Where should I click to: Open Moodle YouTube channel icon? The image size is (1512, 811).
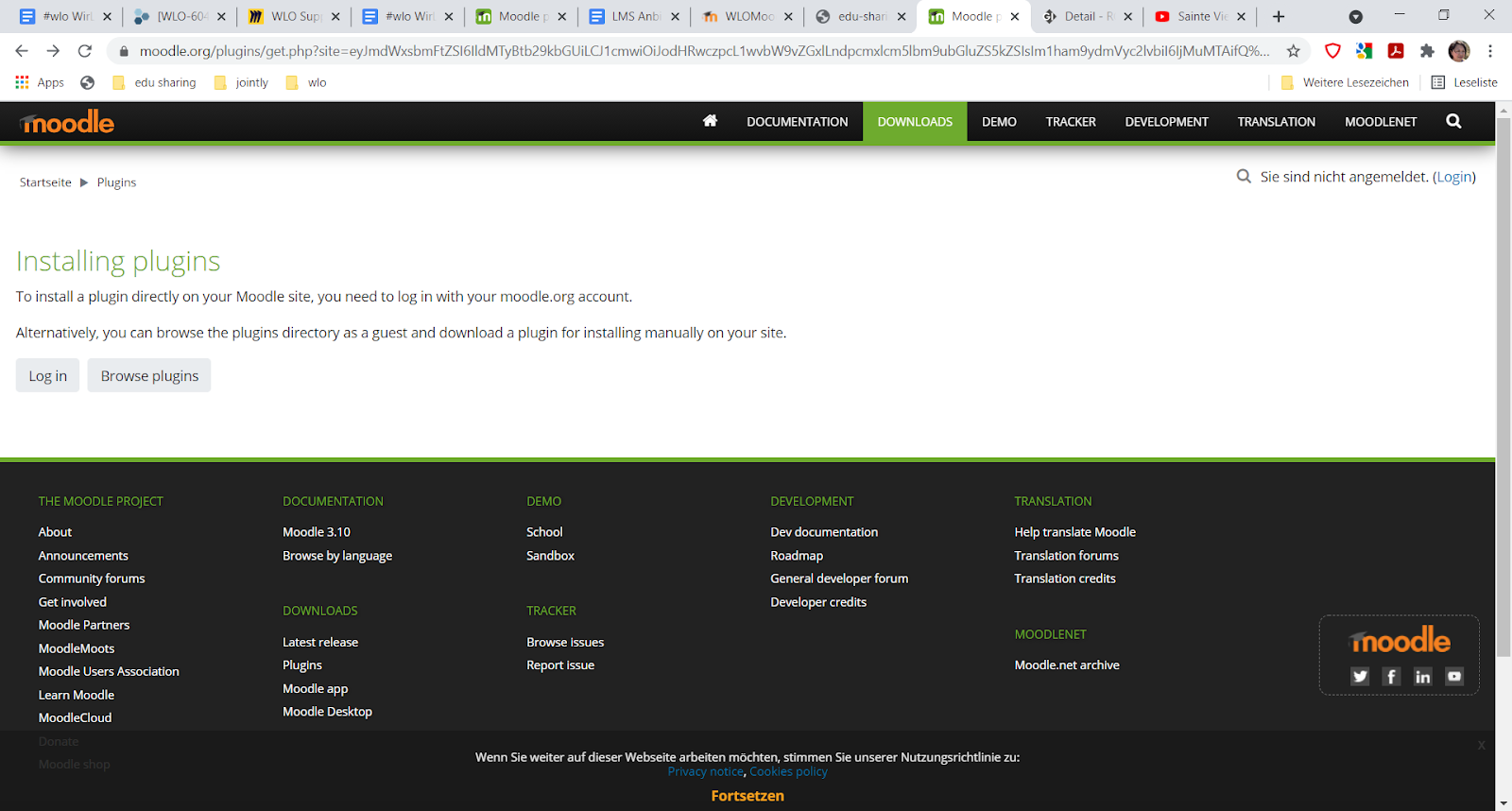click(1454, 676)
